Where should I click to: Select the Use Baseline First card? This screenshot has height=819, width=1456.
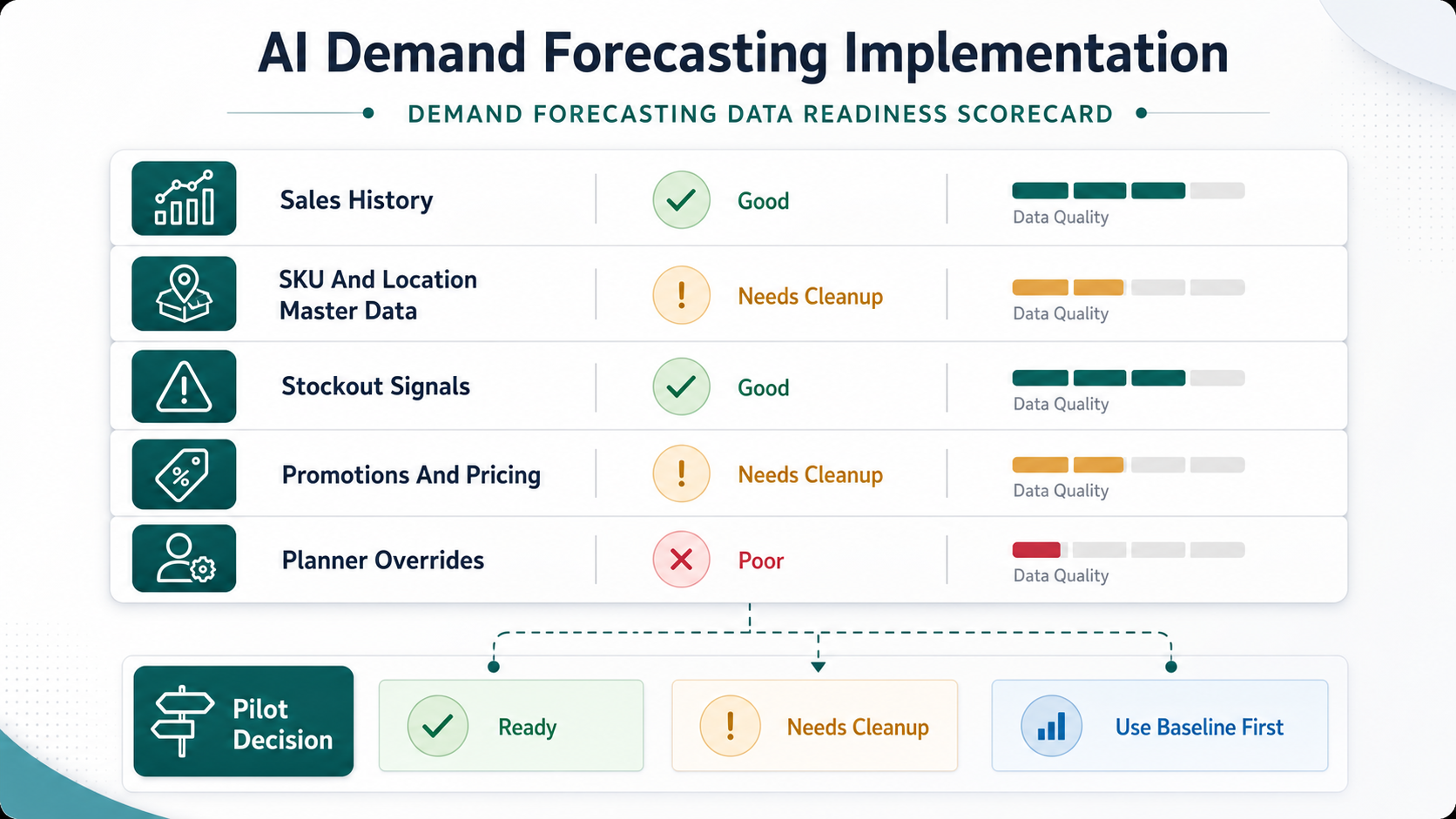pos(1160,726)
